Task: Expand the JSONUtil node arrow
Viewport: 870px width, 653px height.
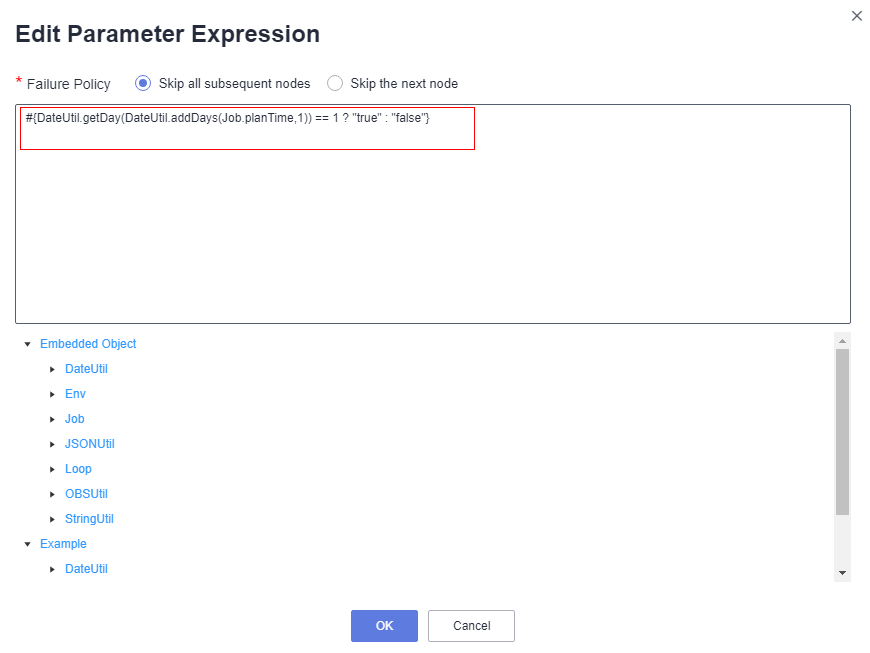Action: [52, 444]
